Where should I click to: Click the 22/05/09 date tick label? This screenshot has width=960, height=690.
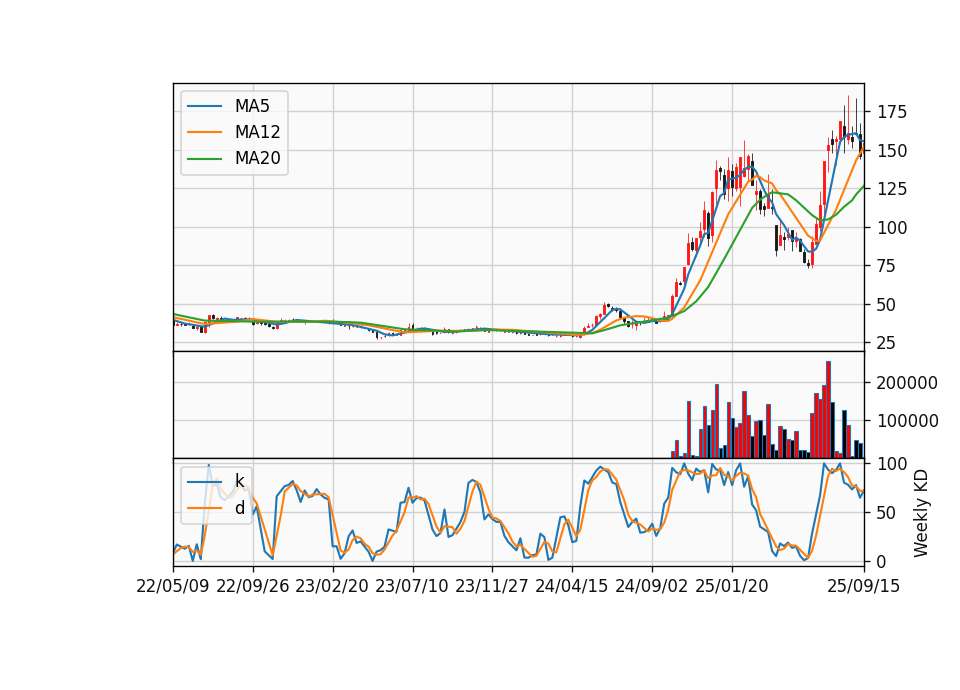point(173,586)
